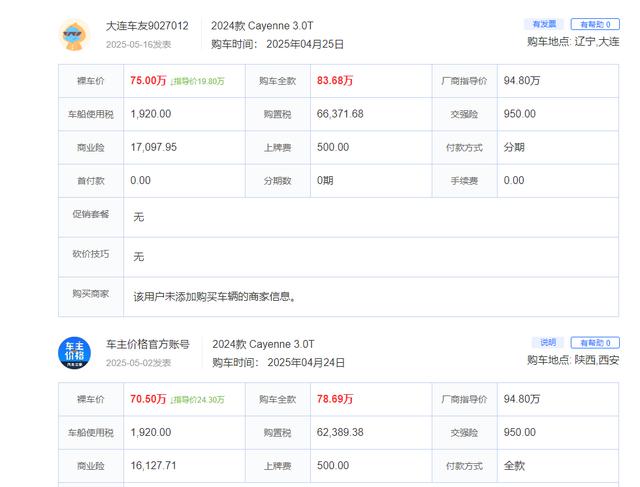Screen dimensions: 640x487
Task: Open avatar of 大连车友9027012
Action: click(74, 35)
